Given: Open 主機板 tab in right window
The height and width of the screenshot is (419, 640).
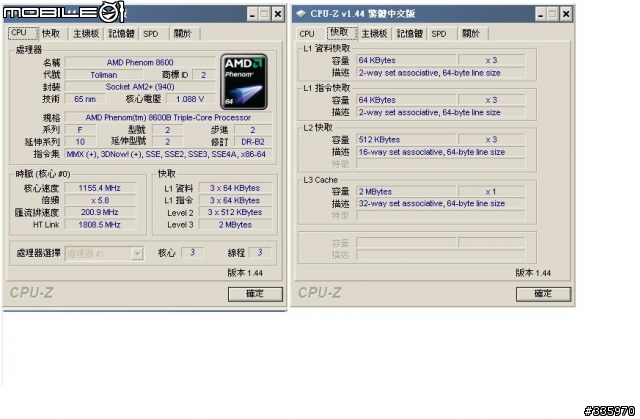Looking at the screenshot, I should pos(374,33).
